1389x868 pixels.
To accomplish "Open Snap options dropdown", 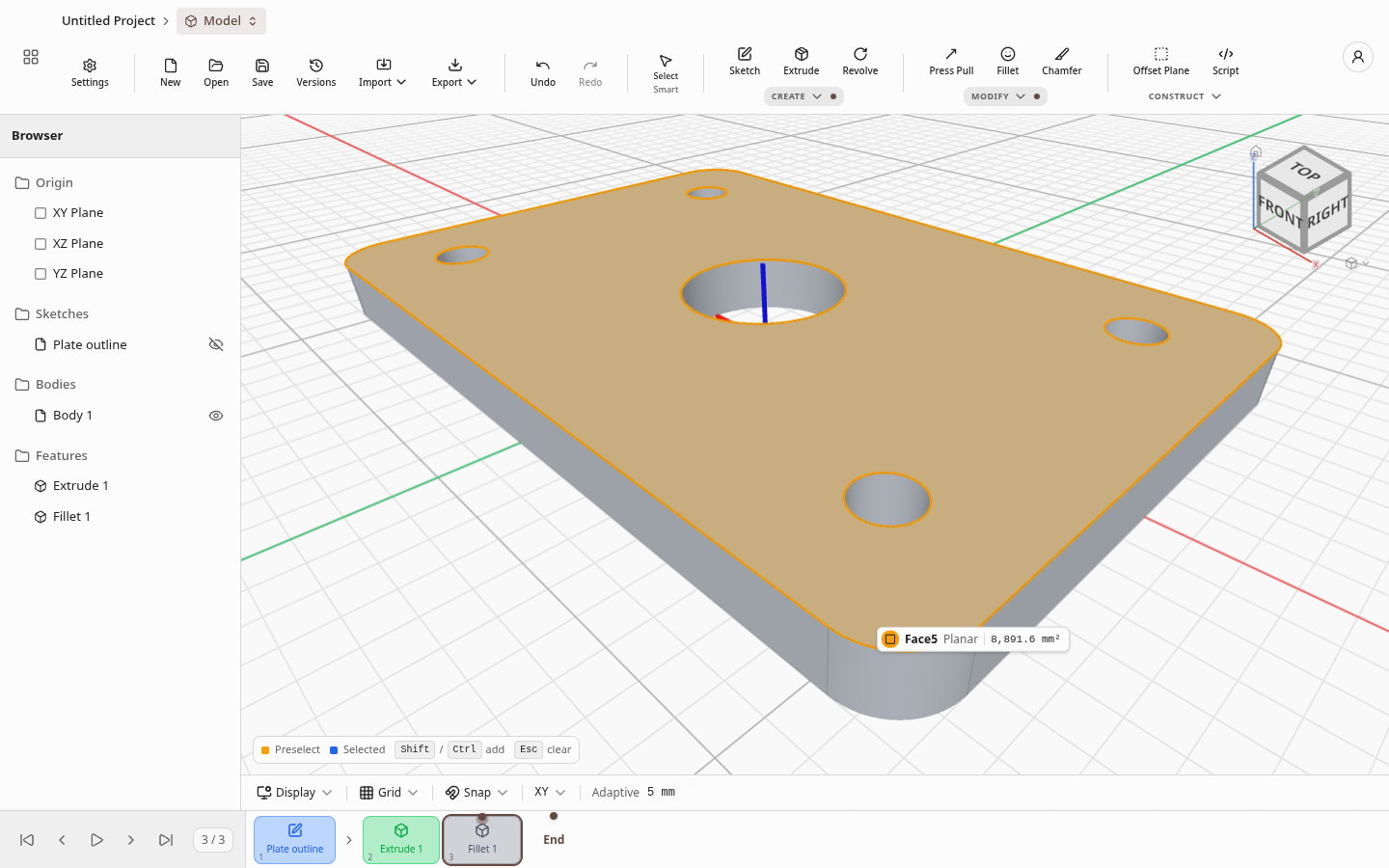I will tap(477, 793).
